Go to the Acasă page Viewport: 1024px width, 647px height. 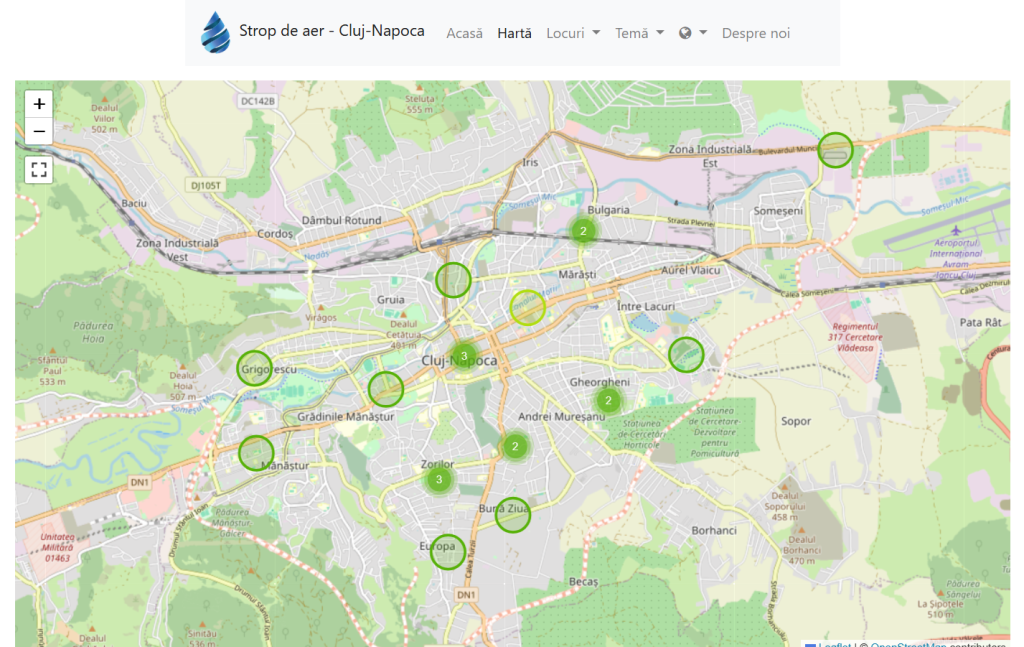pos(464,33)
